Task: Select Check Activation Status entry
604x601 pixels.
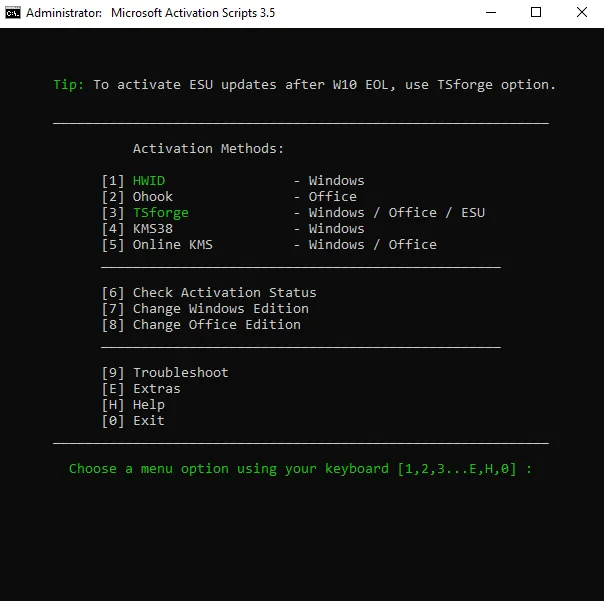Action: pyautogui.click(x=209, y=293)
